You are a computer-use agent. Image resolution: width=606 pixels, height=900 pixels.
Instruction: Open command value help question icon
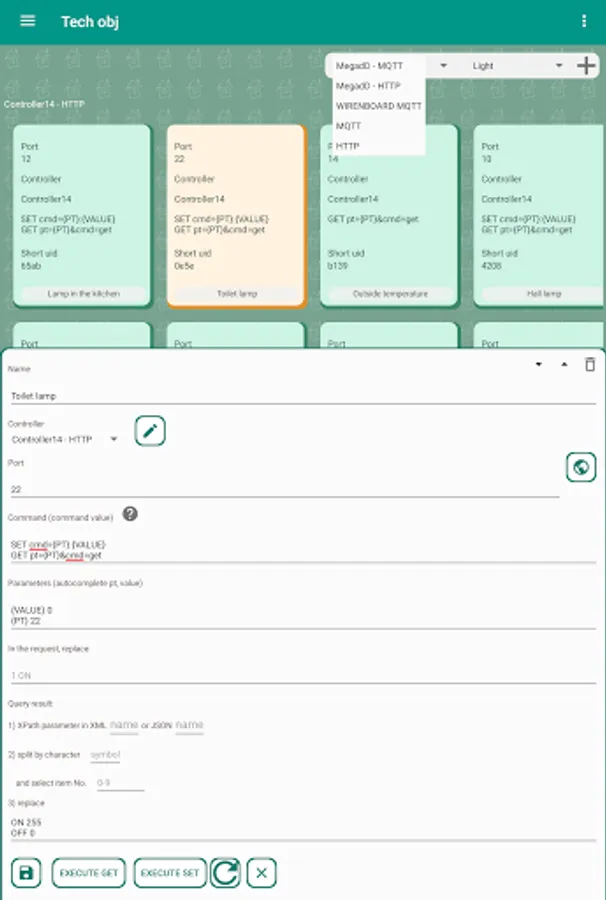point(130,514)
